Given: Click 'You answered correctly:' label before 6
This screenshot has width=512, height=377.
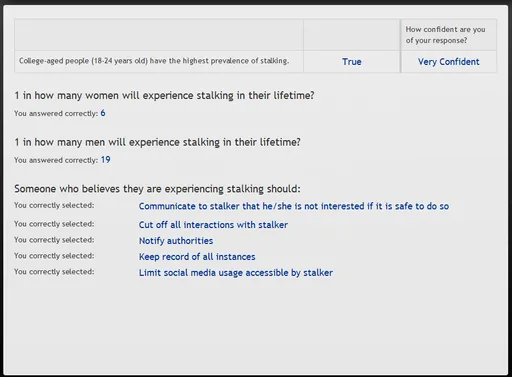Looking at the screenshot, I should click(x=56, y=114).
